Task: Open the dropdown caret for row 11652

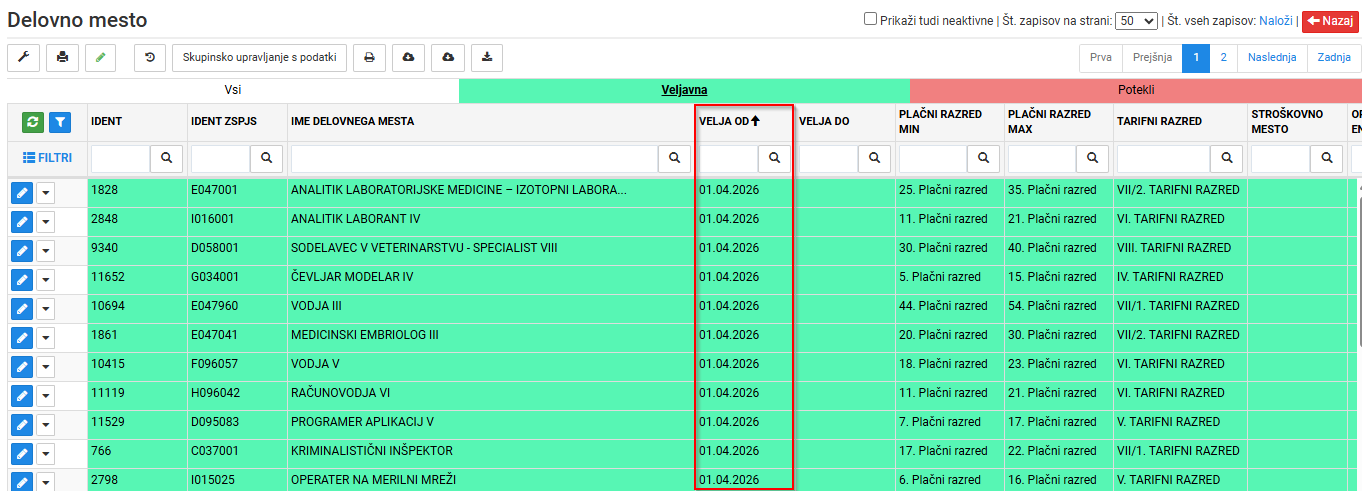Action: pos(45,280)
